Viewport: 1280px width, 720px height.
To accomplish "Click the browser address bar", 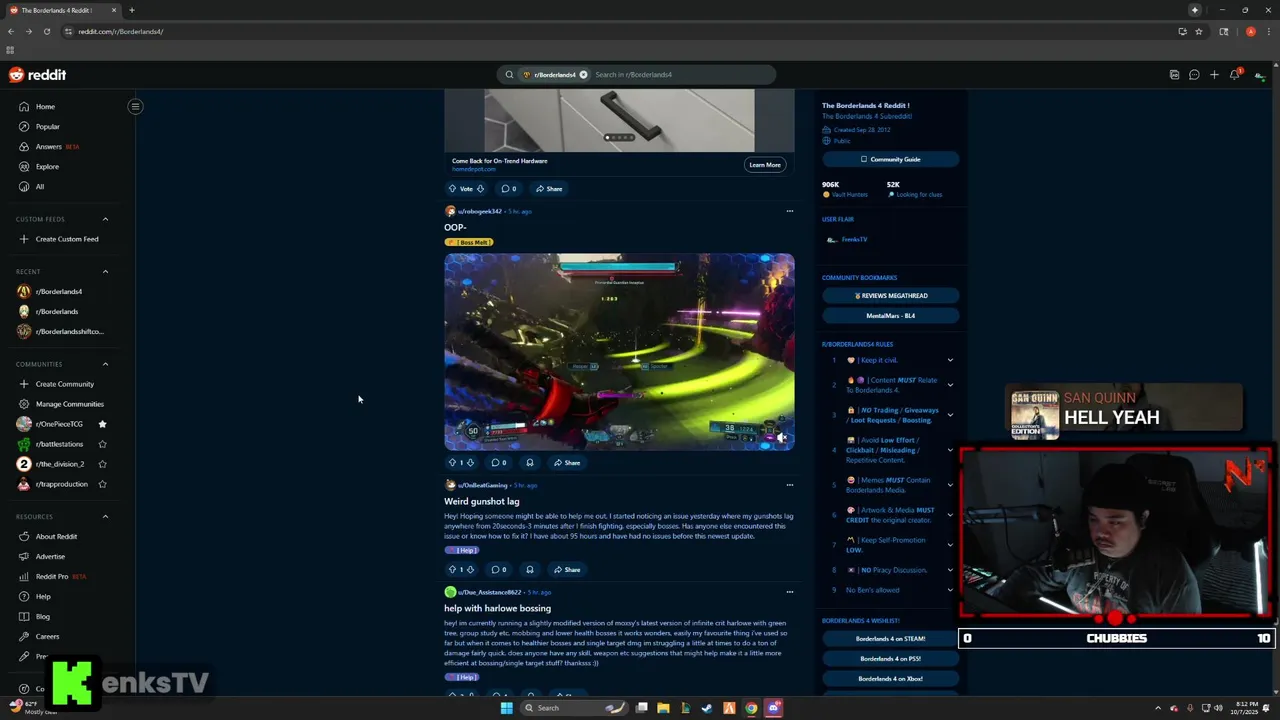I will click(x=620, y=31).
